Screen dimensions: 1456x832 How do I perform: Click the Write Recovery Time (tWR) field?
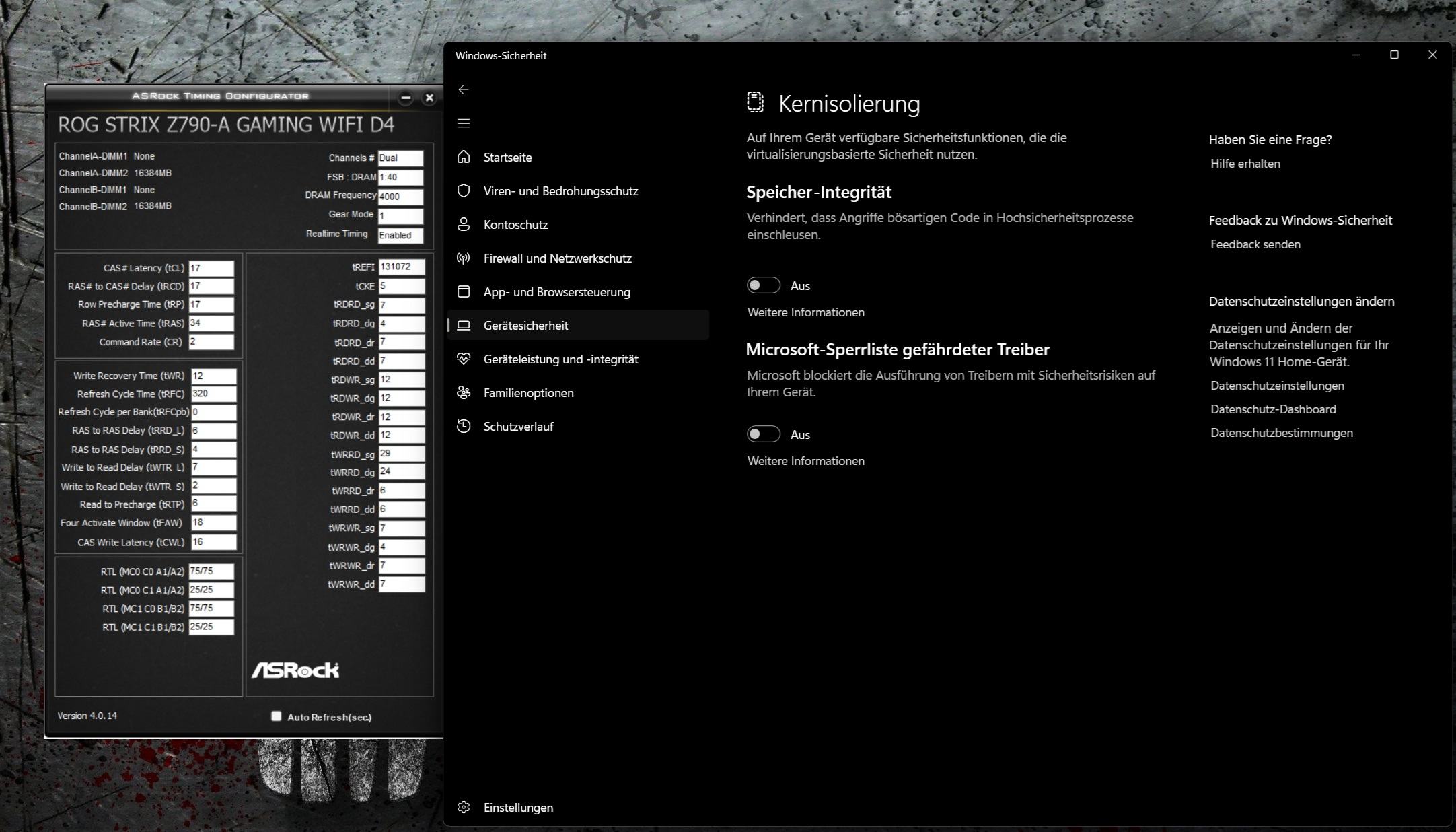pos(213,376)
